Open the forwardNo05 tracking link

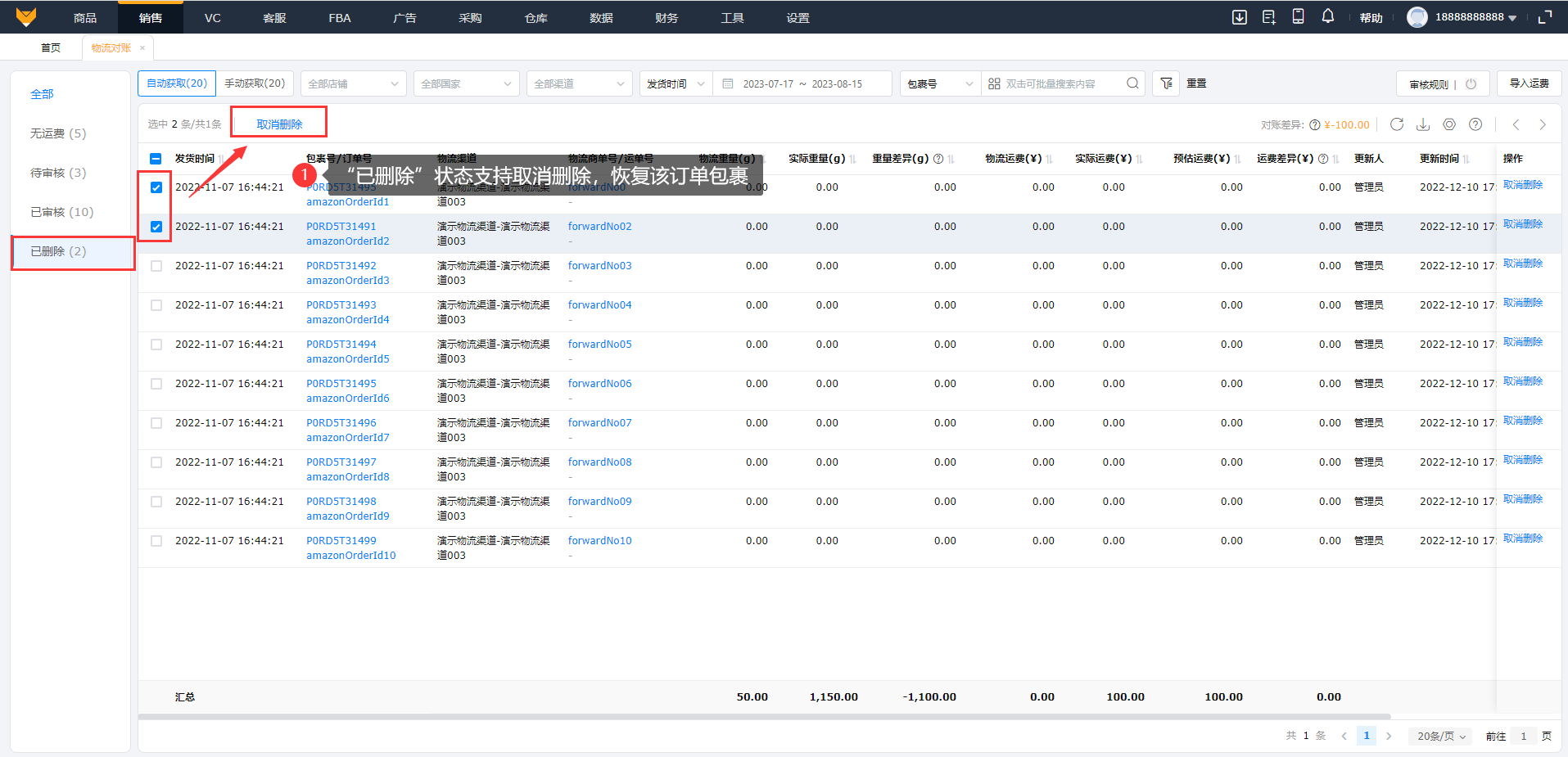pyautogui.click(x=599, y=345)
